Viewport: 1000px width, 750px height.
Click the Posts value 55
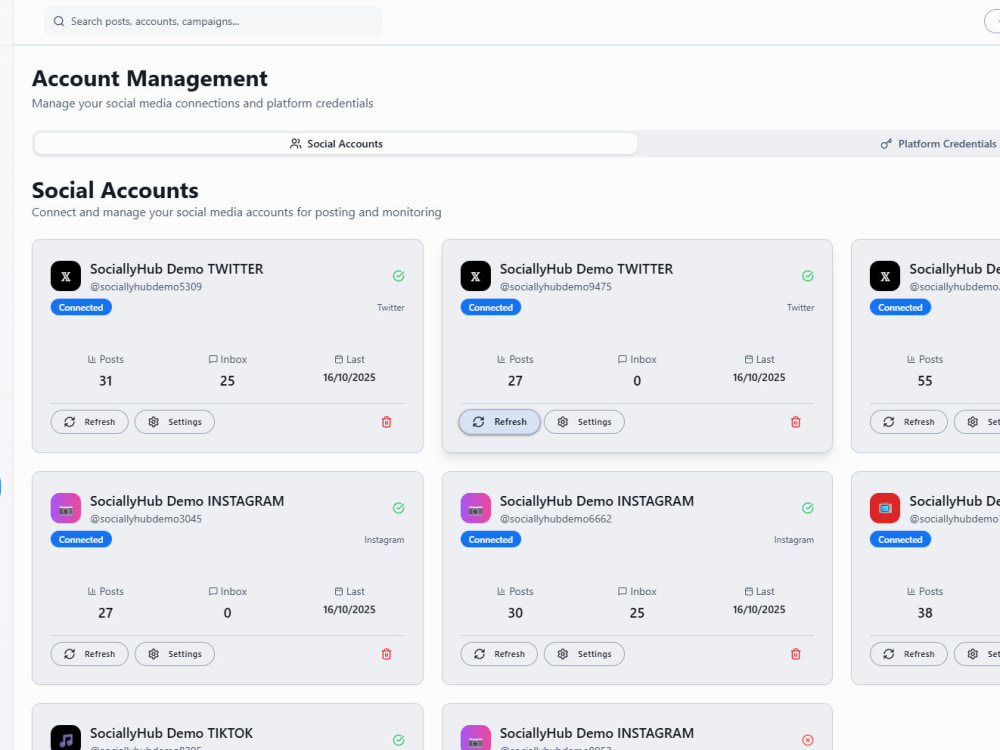click(x=925, y=381)
